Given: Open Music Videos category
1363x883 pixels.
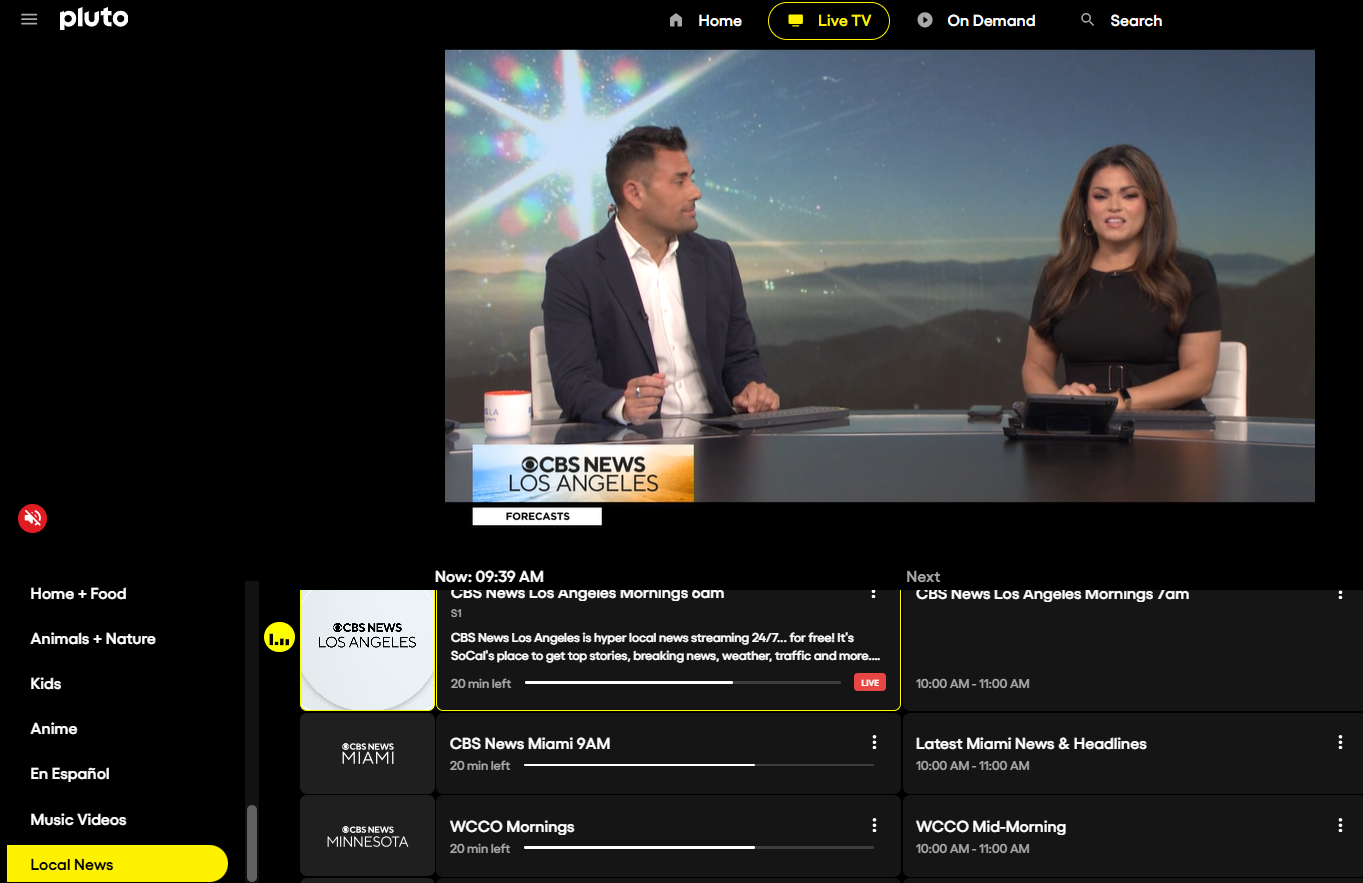Looking at the screenshot, I should click(x=78, y=820).
